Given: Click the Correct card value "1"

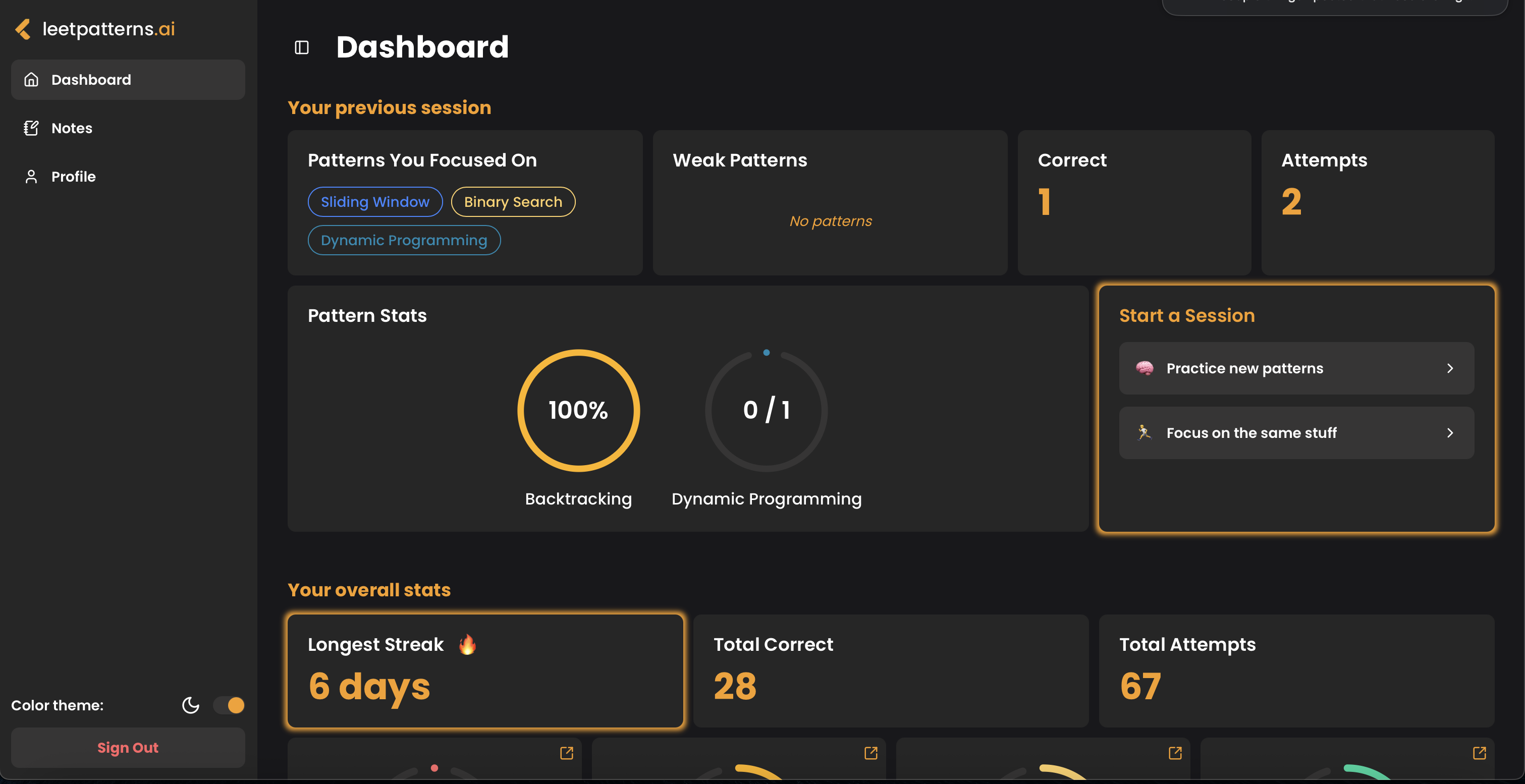Looking at the screenshot, I should 1044,202.
